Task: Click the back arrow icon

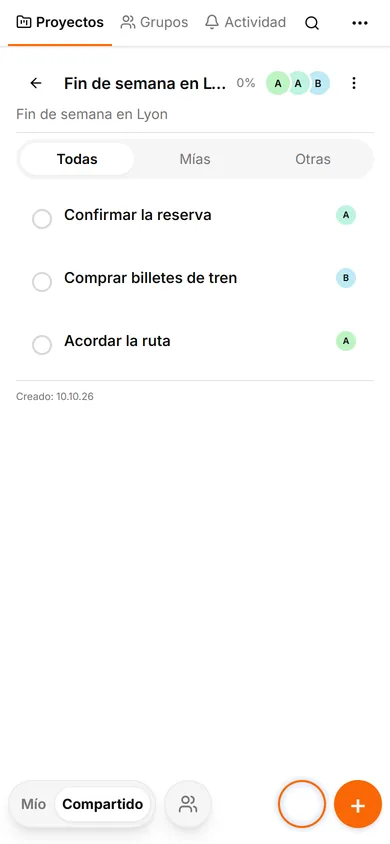Action: tap(36, 83)
